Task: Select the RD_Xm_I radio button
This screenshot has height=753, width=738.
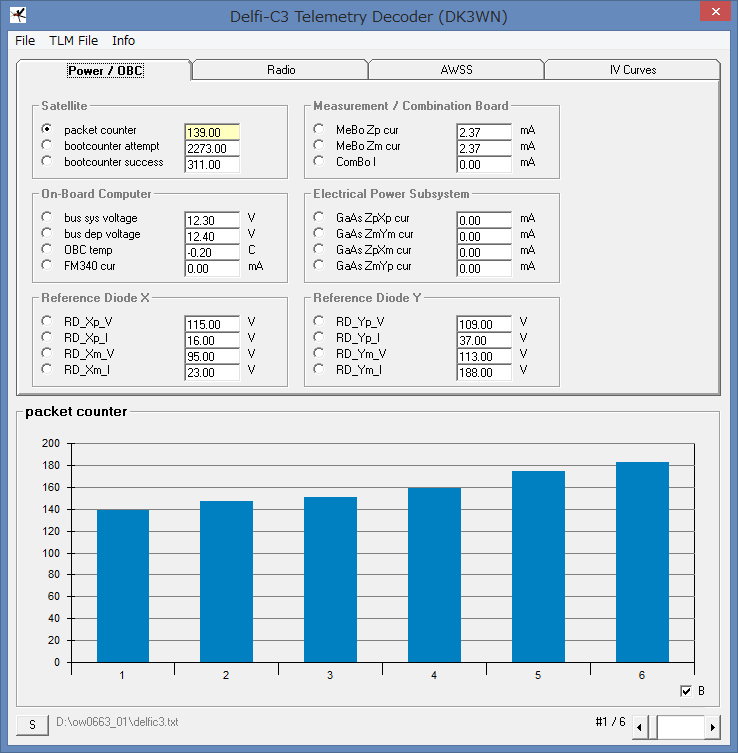Action: (47, 369)
